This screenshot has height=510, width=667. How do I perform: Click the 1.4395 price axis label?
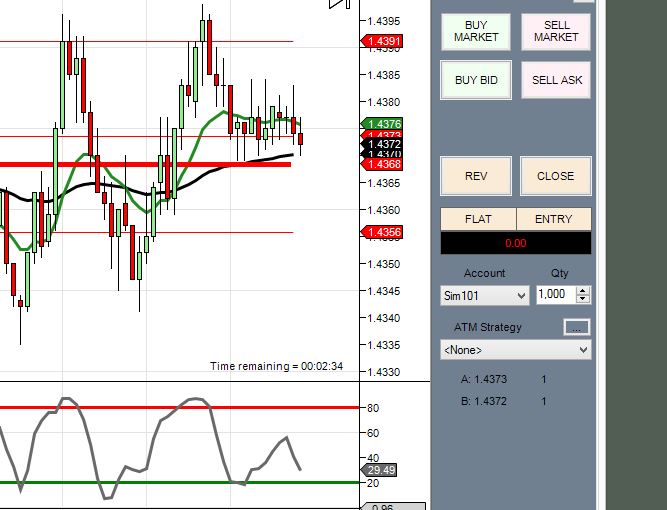[x=384, y=21]
